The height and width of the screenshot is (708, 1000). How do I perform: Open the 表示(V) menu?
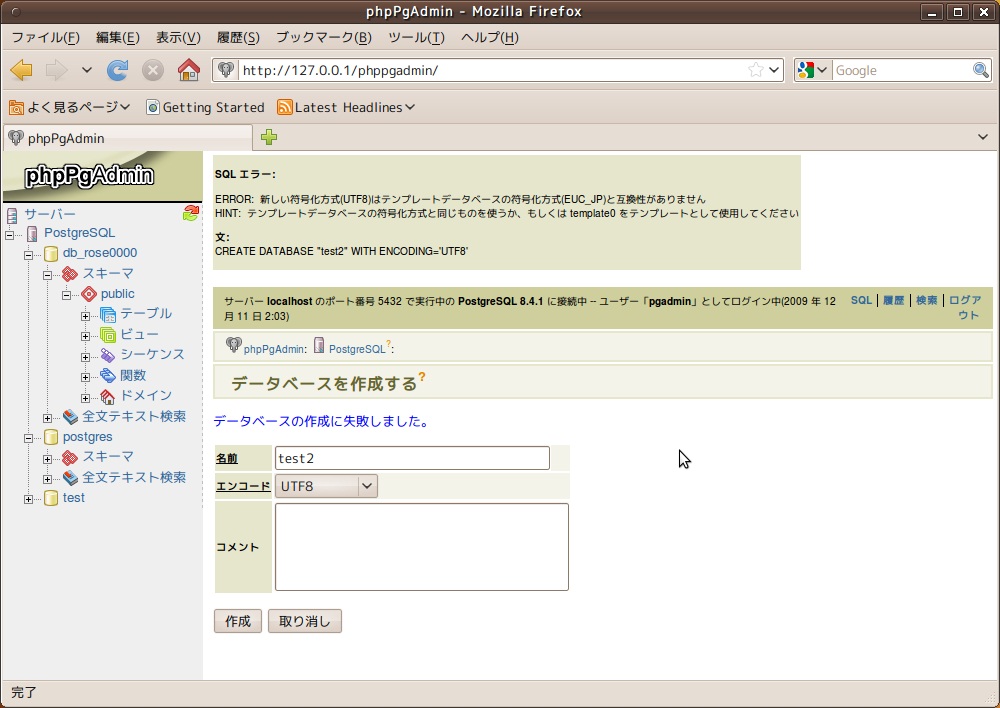pyautogui.click(x=179, y=38)
